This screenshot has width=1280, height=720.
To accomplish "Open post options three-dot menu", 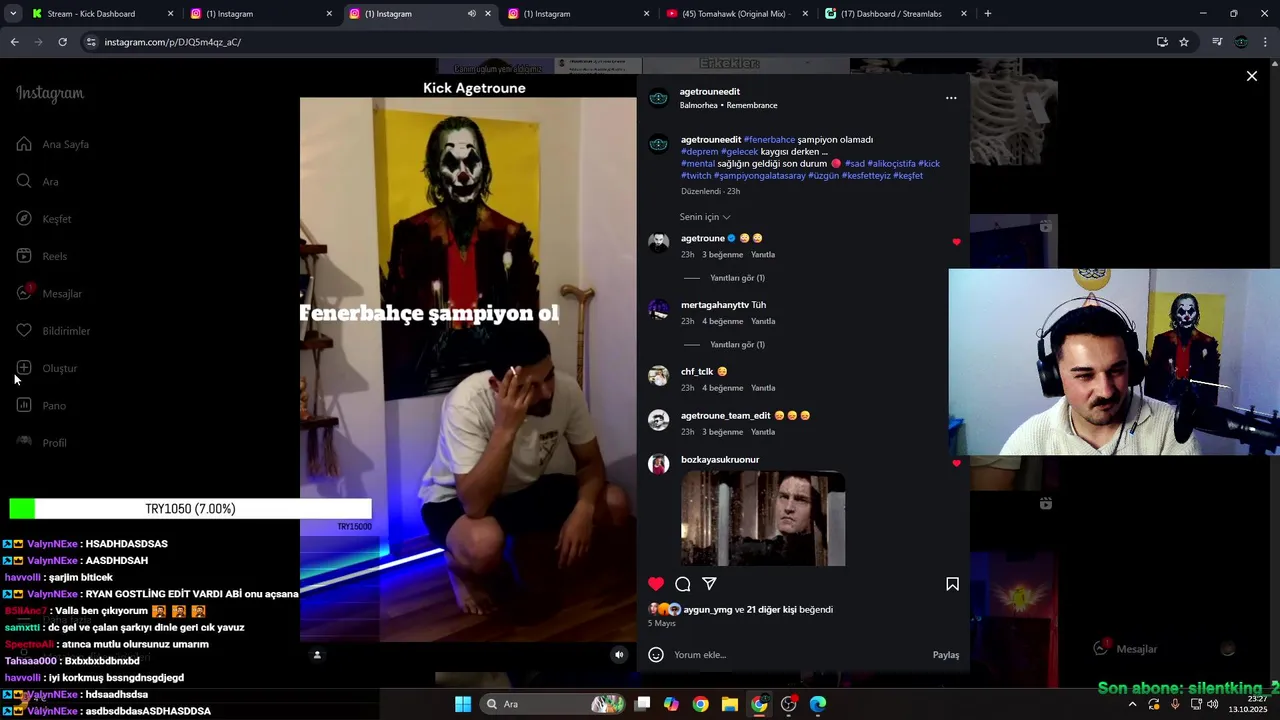I will [951, 98].
